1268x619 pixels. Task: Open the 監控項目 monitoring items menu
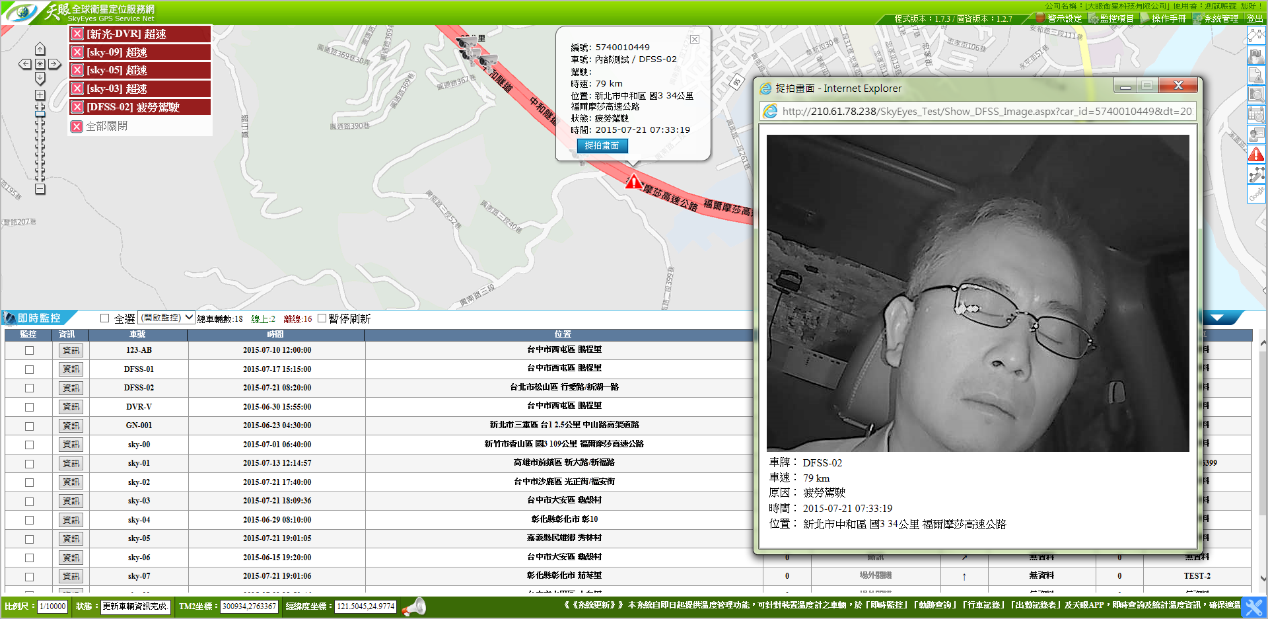(x=1111, y=19)
